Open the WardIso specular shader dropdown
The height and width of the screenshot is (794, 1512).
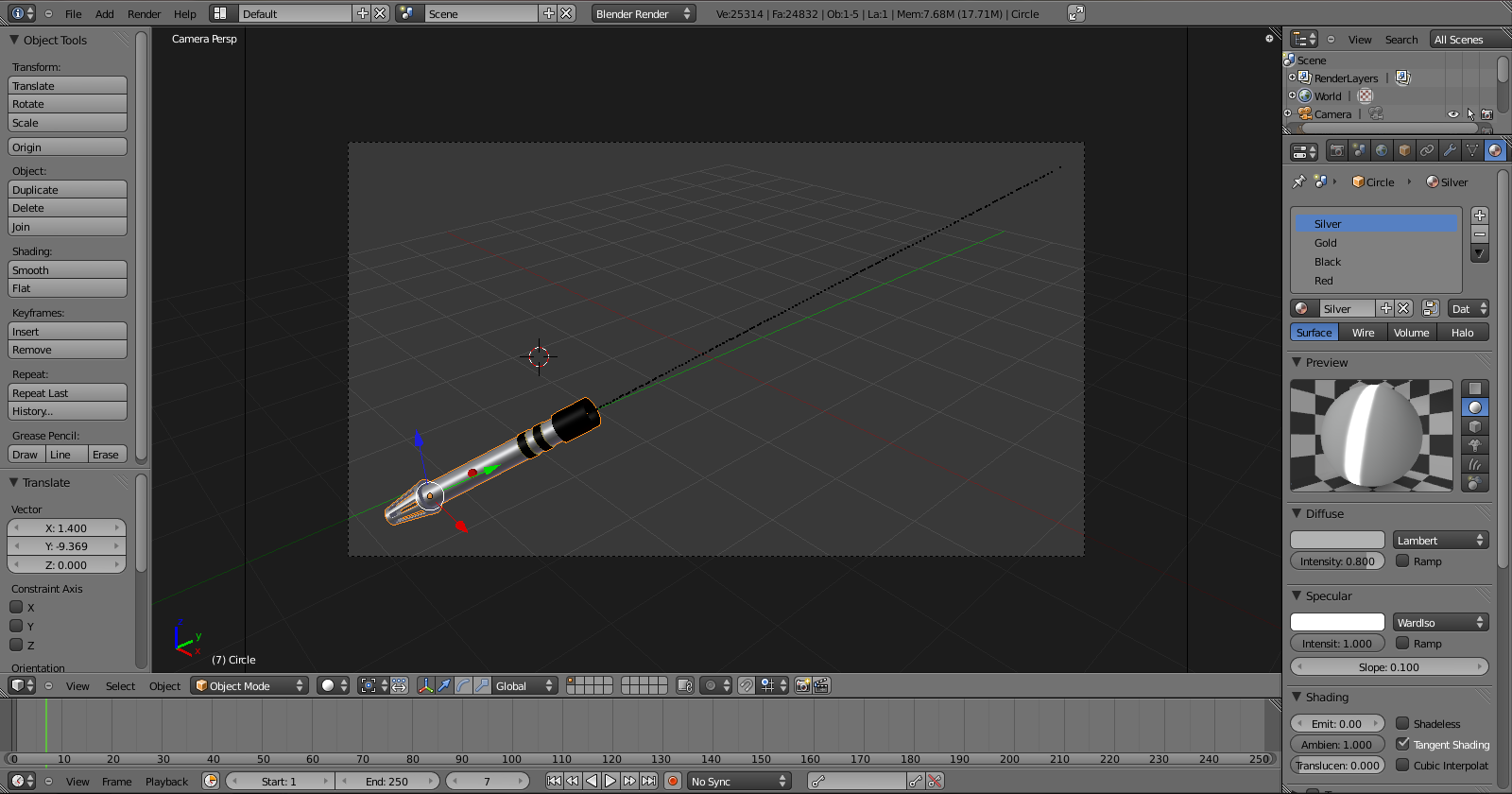(x=1440, y=622)
